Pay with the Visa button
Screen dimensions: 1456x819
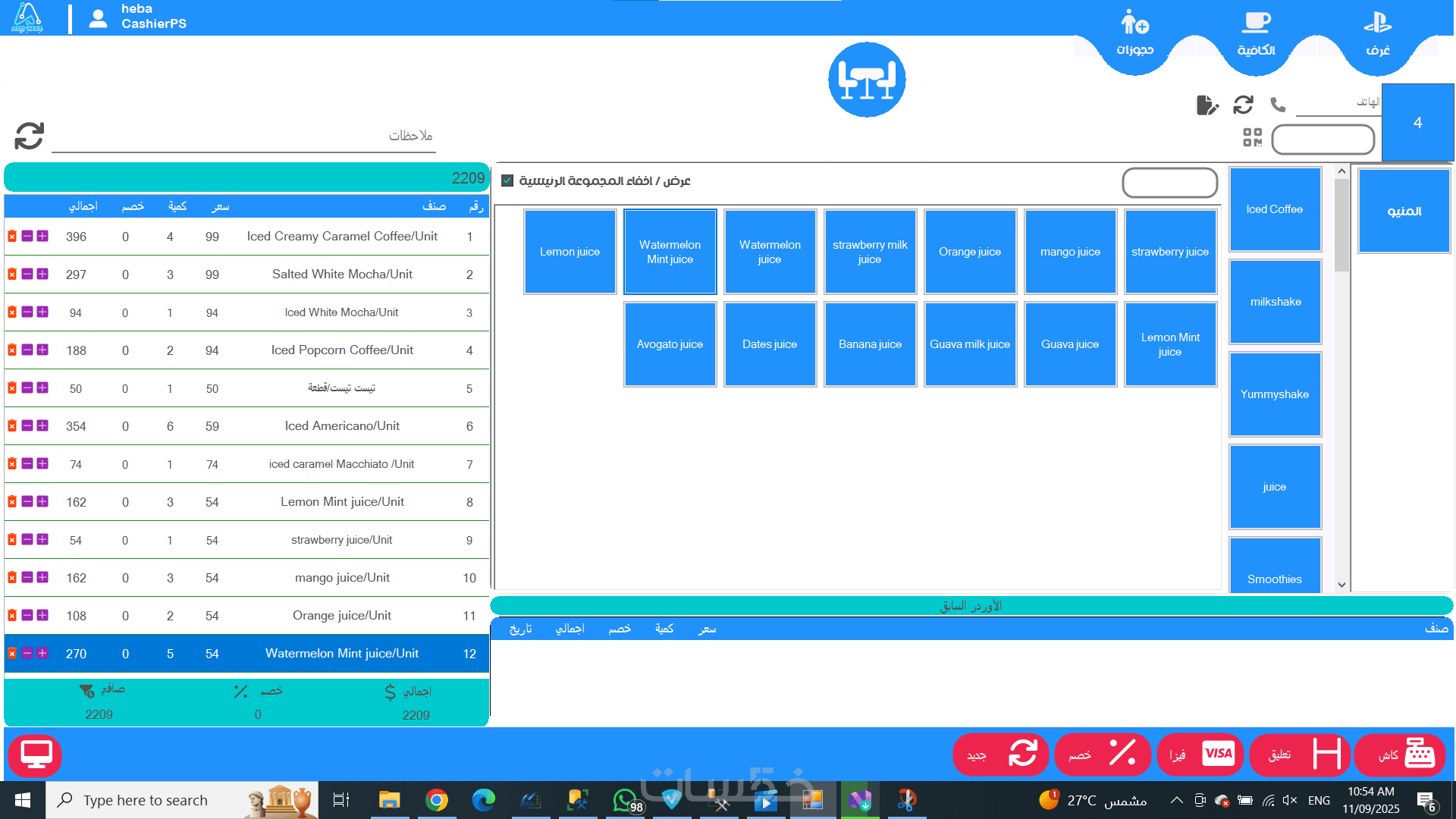click(x=1200, y=755)
